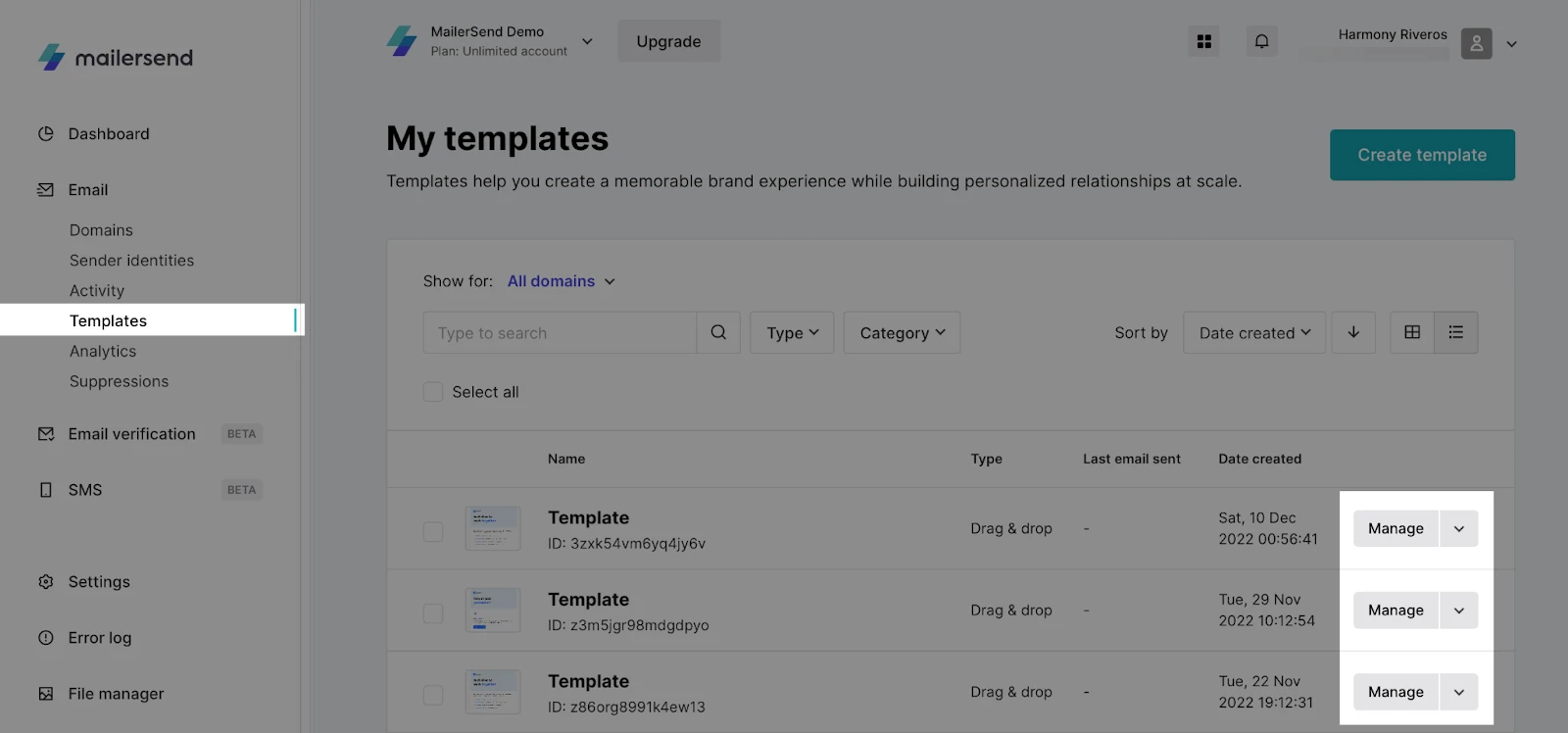Image resolution: width=1568 pixels, height=733 pixels.
Task: Open Analytics in the sidebar
Action: click(x=103, y=351)
